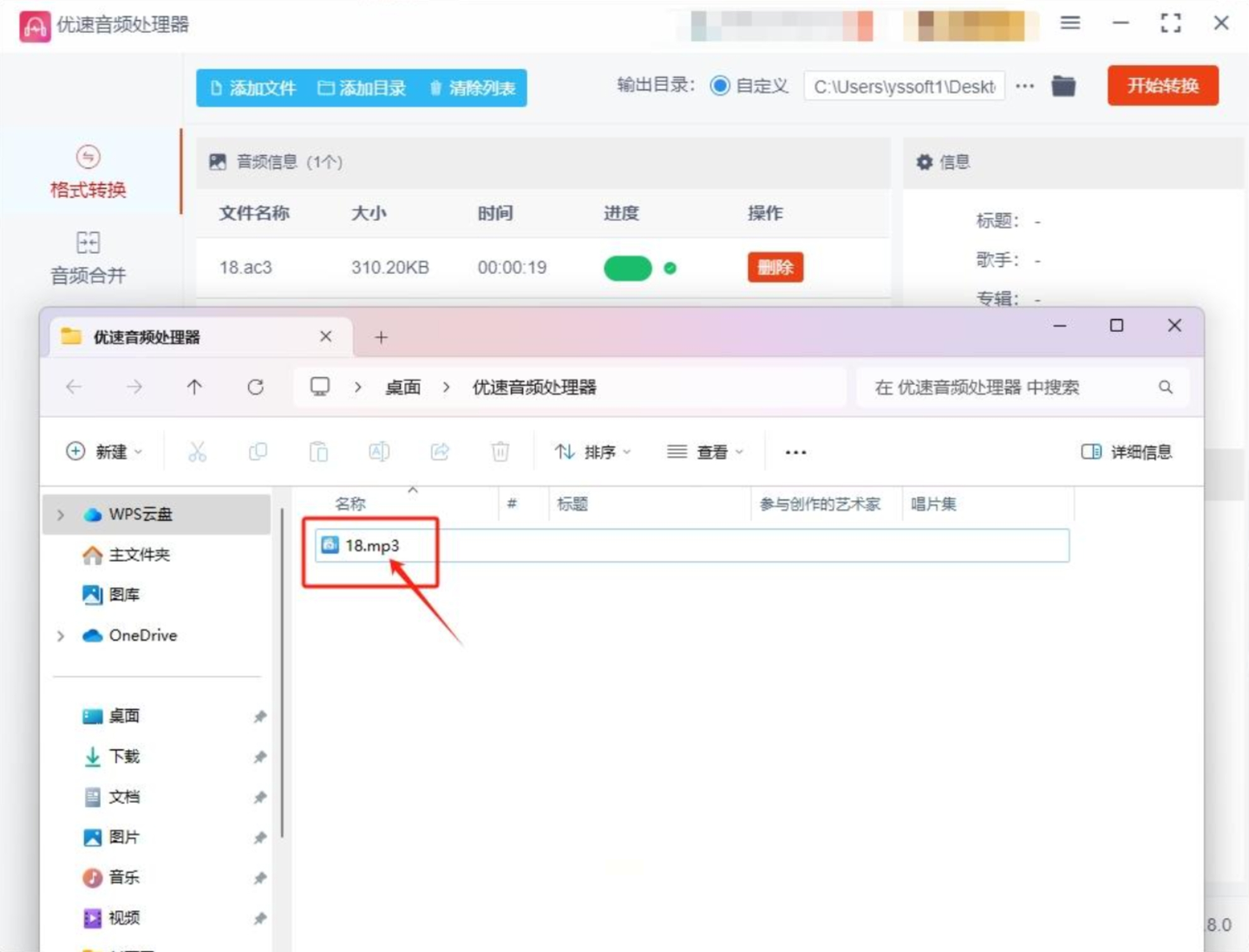The width and height of the screenshot is (1249, 952).
Task: Select the Cut icon in Explorer toolbar
Action: [x=197, y=451]
